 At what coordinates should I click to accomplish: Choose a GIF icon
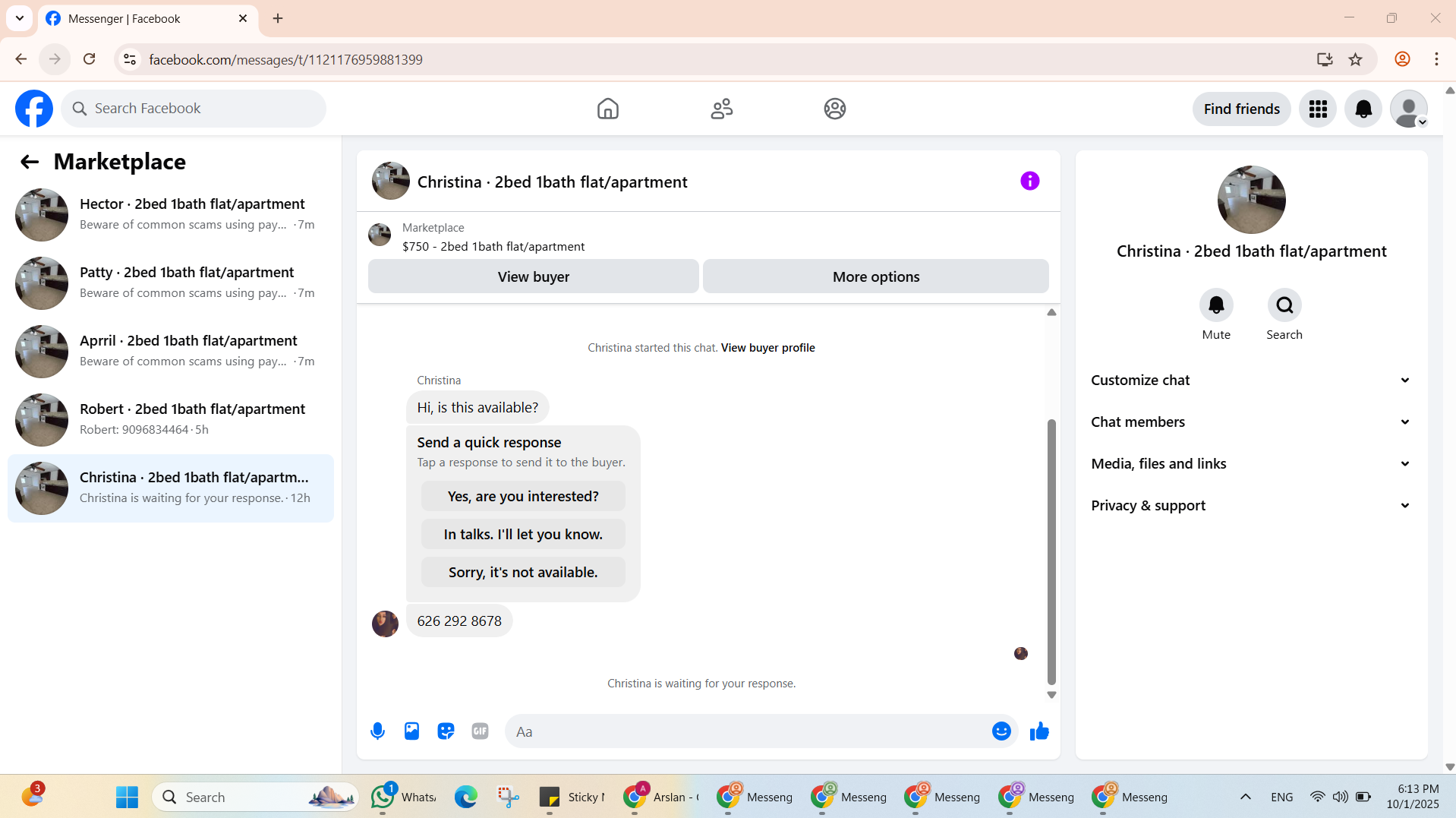pyautogui.click(x=480, y=731)
